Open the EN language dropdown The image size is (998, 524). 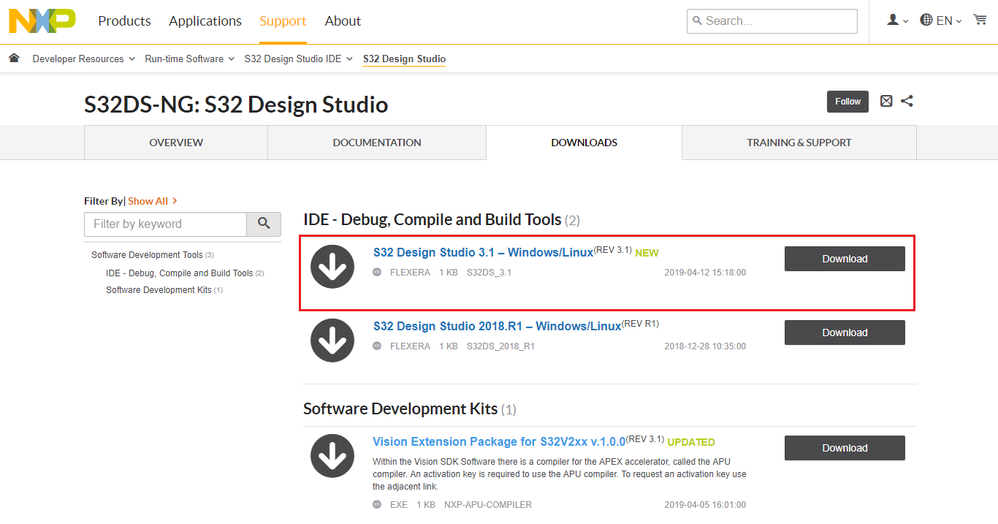coord(941,20)
